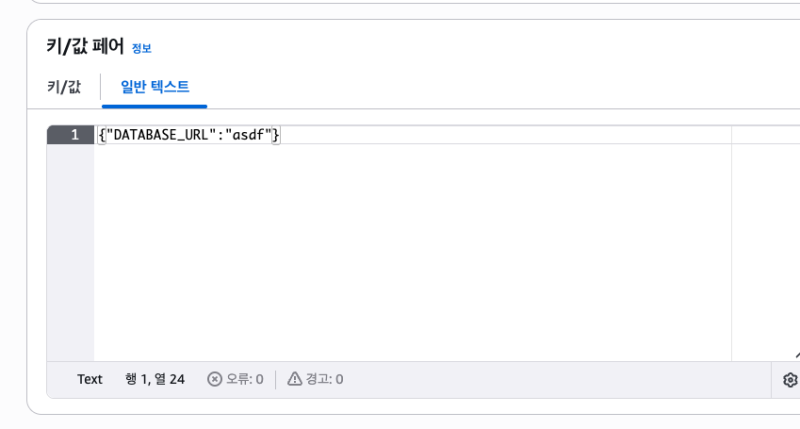Click the 경고: 0 warnings count
Image resolution: width=800 pixels, height=429 pixels.
click(324, 379)
